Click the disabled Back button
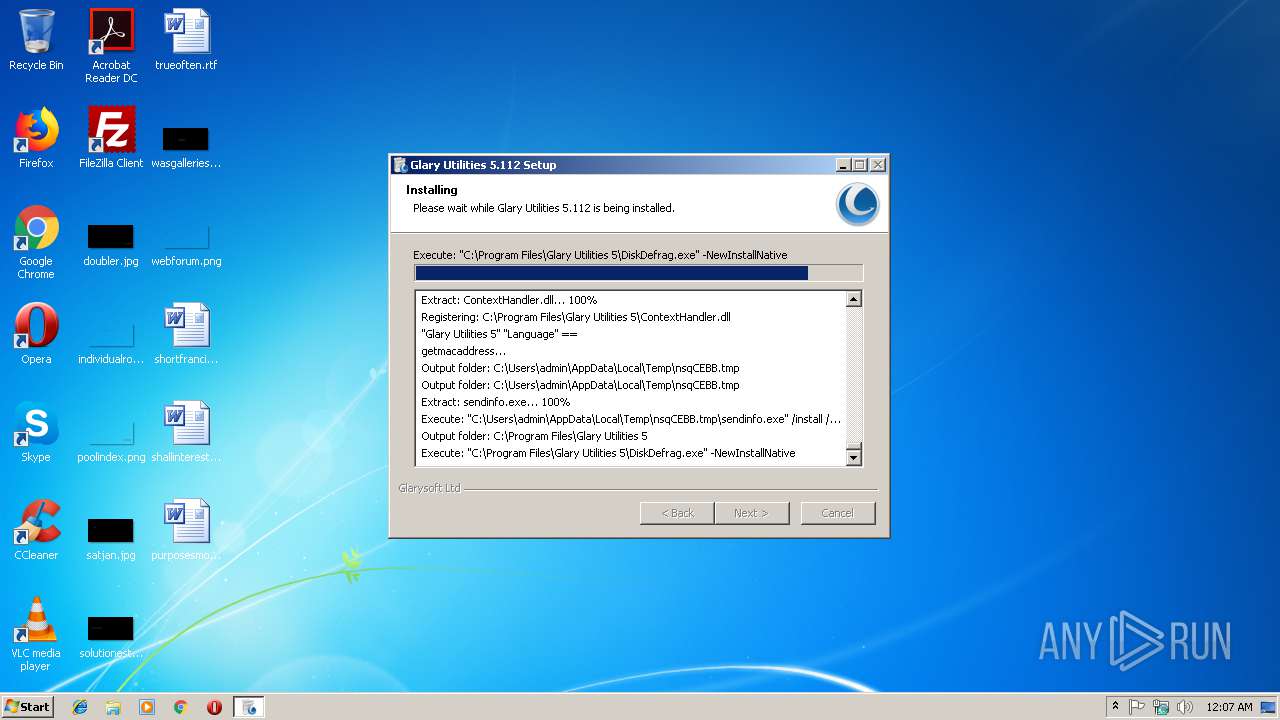The width and height of the screenshot is (1280, 720). [677, 513]
